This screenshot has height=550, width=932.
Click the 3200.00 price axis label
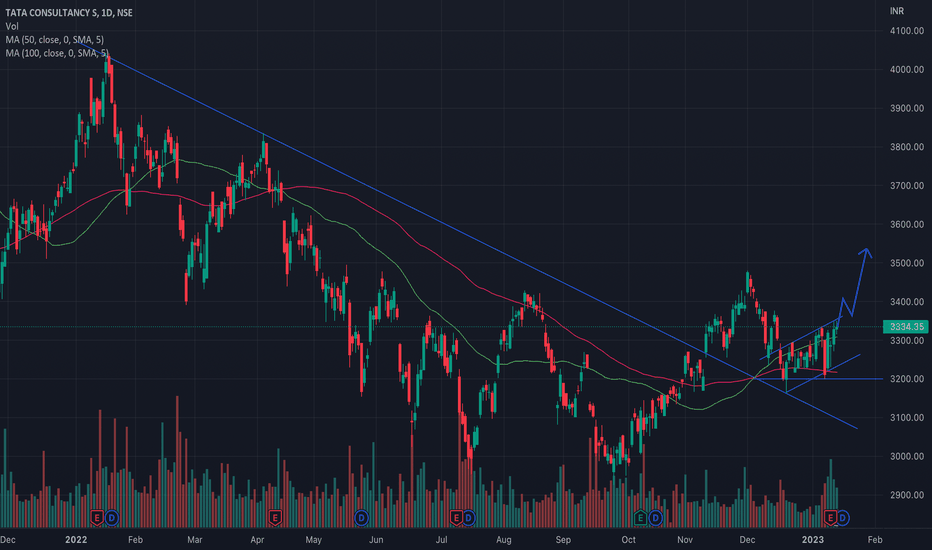[x=906, y=379]
